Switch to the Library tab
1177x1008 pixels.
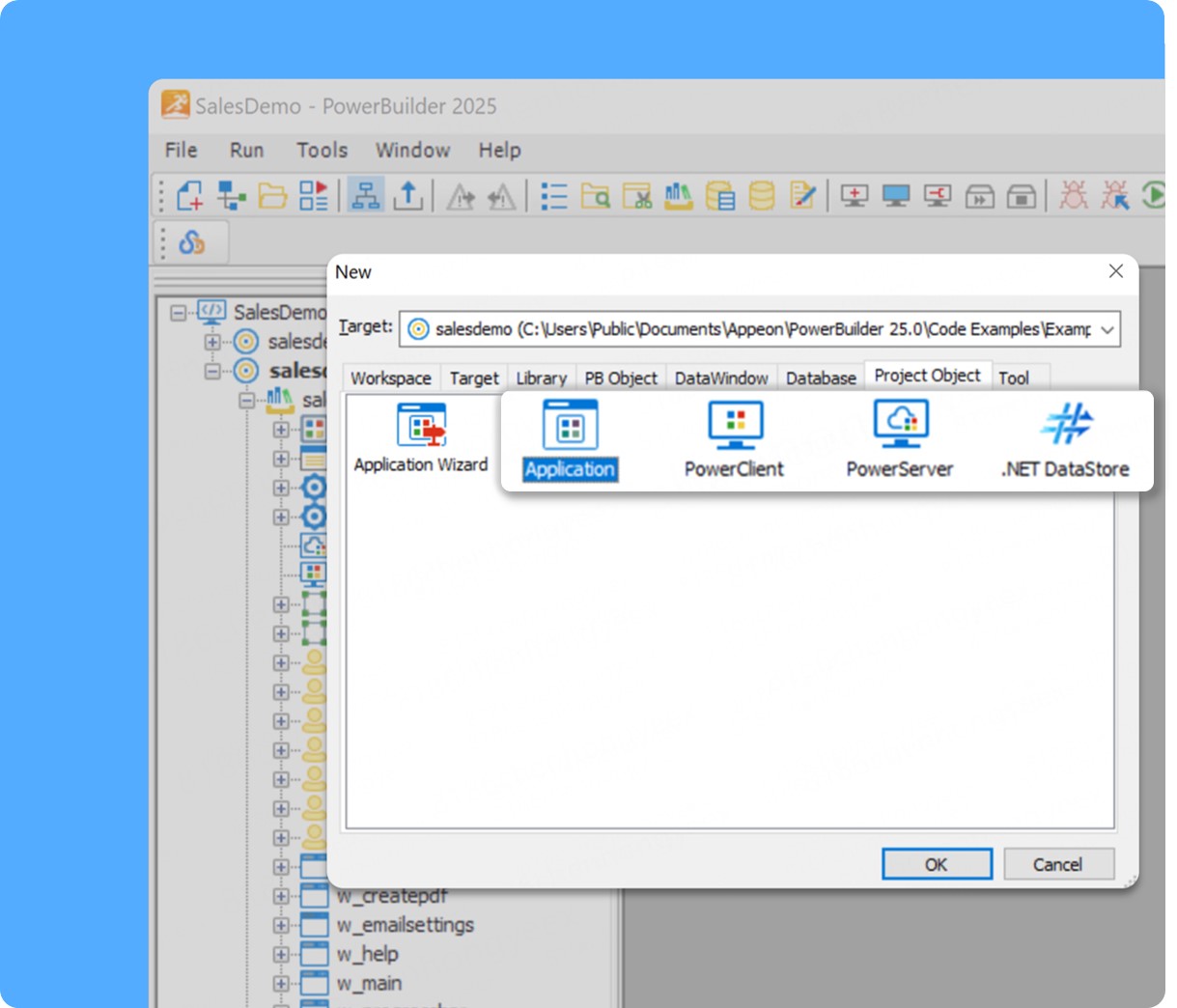[541, 378]
